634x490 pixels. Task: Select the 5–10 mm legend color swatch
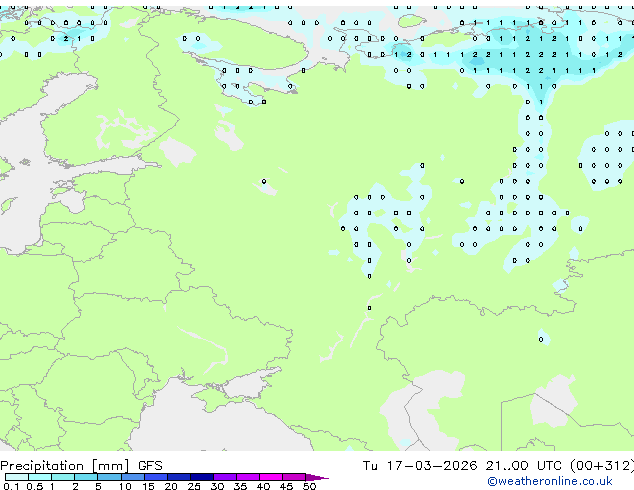pos(109,477)
